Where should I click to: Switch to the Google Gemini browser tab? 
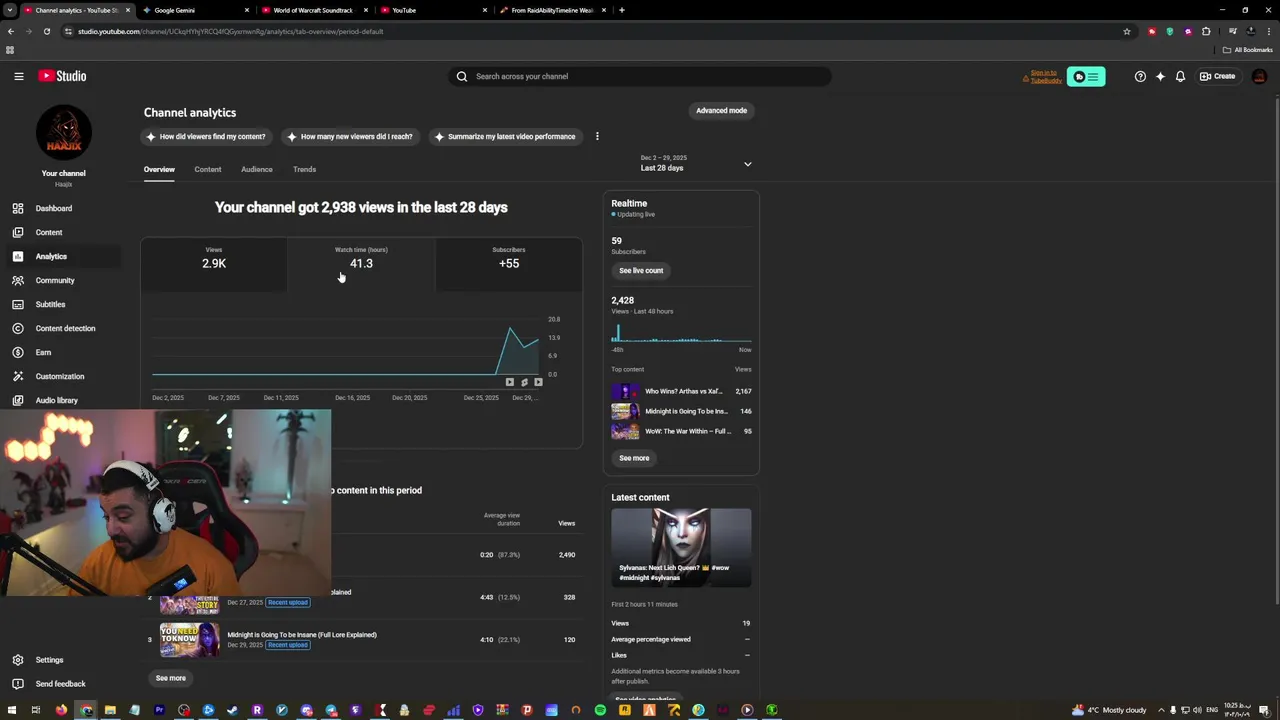pyautogui.click(x=195, y=10)
